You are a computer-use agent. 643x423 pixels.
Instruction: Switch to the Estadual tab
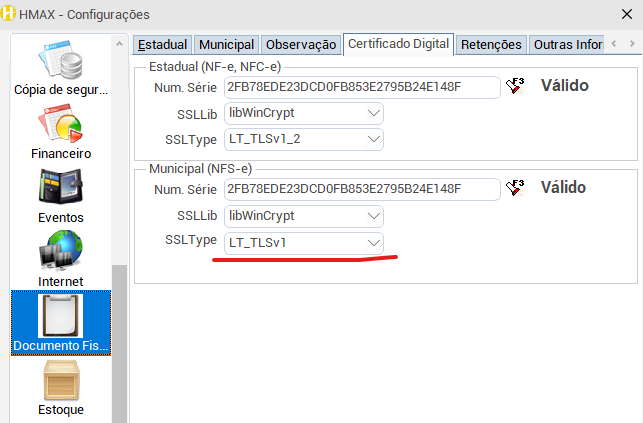162,45
